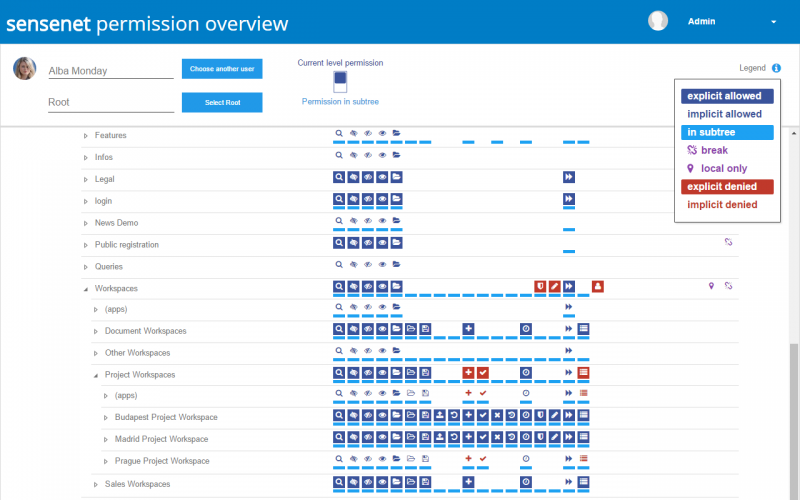
Task: Click the in subtree legend swatch
Action: [x=727, y=132]
